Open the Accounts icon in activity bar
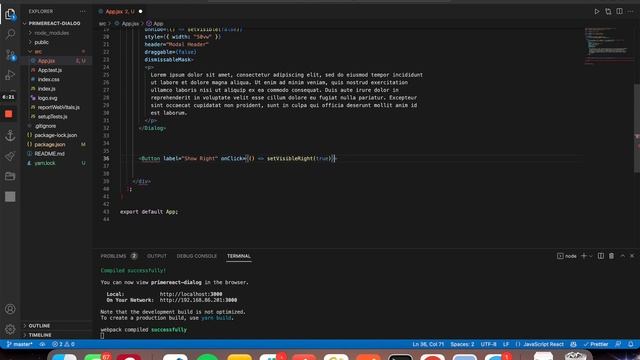 click(x=10, y=309)
